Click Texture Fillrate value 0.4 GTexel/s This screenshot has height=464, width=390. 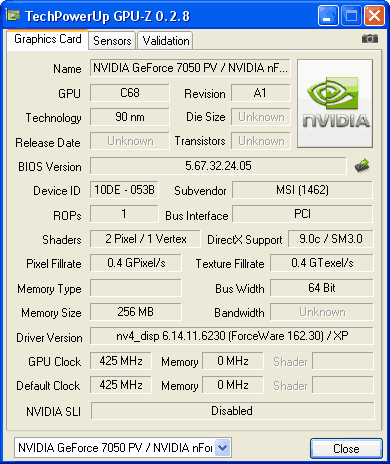point(322,263)
